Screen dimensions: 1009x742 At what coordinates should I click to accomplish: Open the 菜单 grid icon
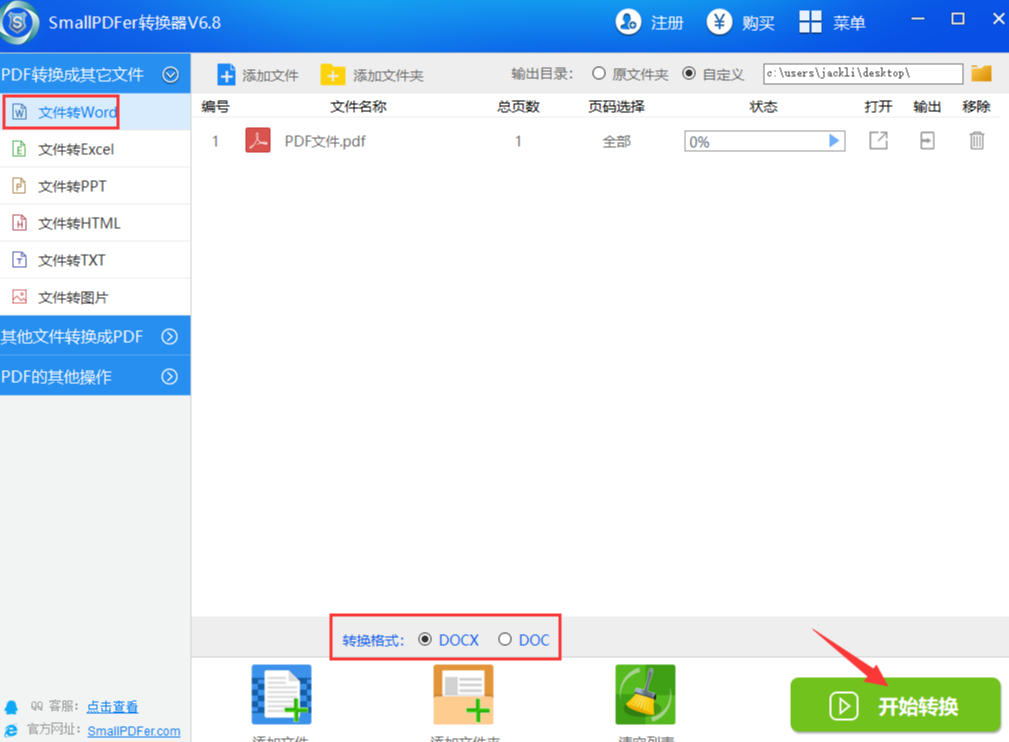[x=810, y=22]
